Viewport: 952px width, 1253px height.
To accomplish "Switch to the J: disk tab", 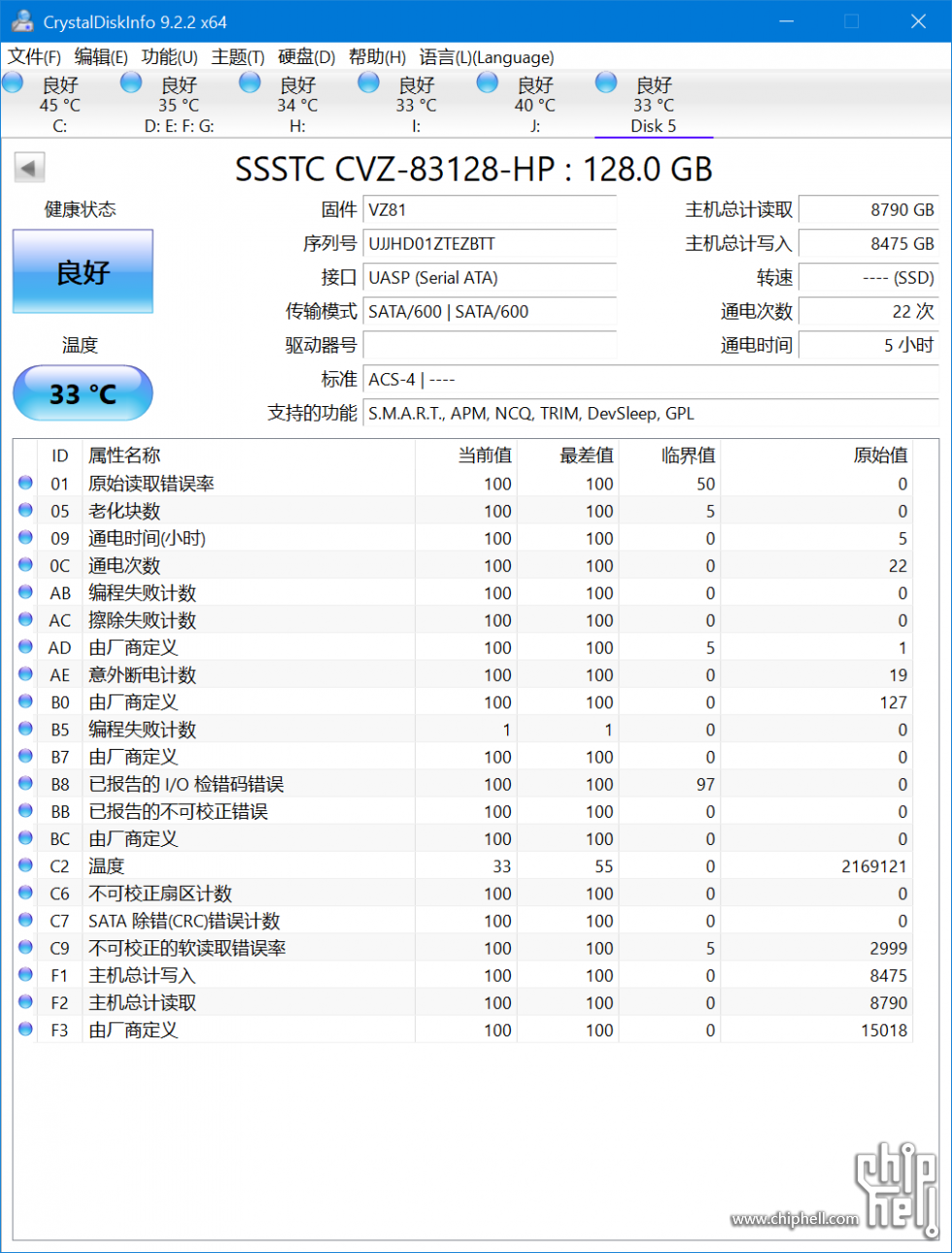I will (x=534, y=105).
